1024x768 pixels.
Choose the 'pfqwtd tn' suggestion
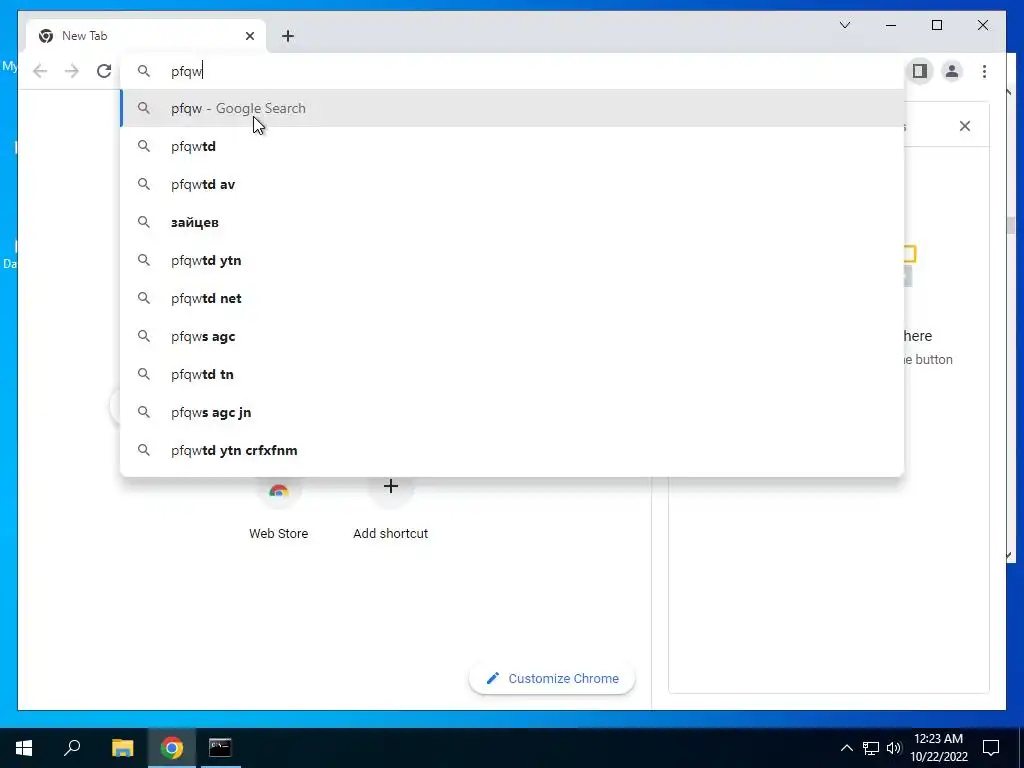click(512, 374)
